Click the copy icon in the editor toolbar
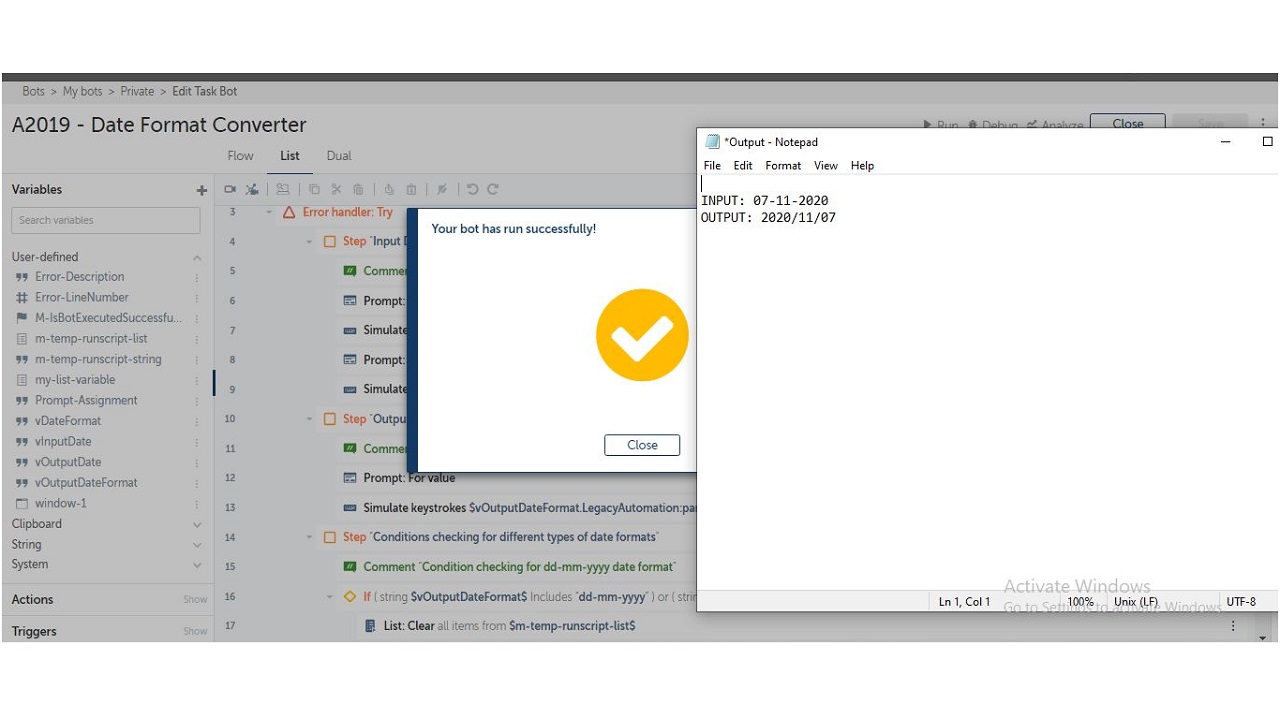The image size is (1280, 720). [x=314, y=189]
